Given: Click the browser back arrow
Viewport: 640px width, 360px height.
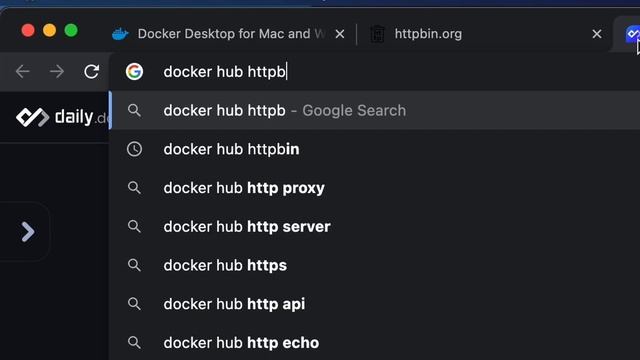Looking at the screenshot, I should click(x=22, y=72).
